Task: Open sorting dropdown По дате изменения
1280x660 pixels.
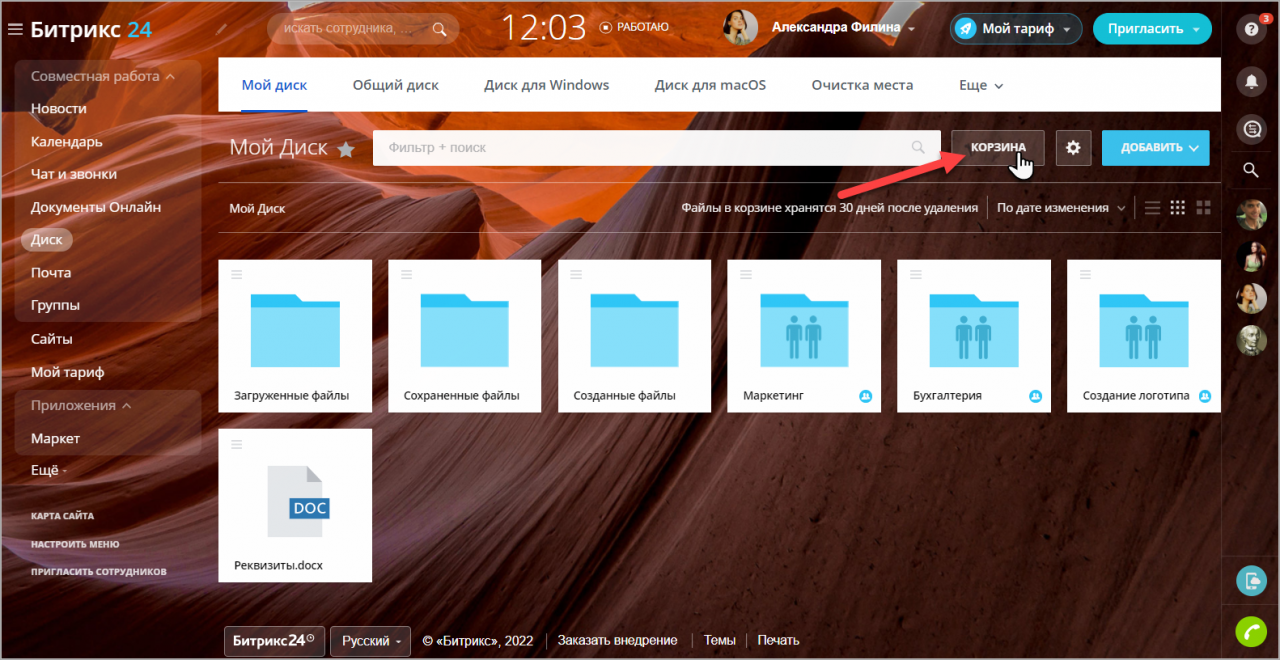Action: [x=1060, y=208]
